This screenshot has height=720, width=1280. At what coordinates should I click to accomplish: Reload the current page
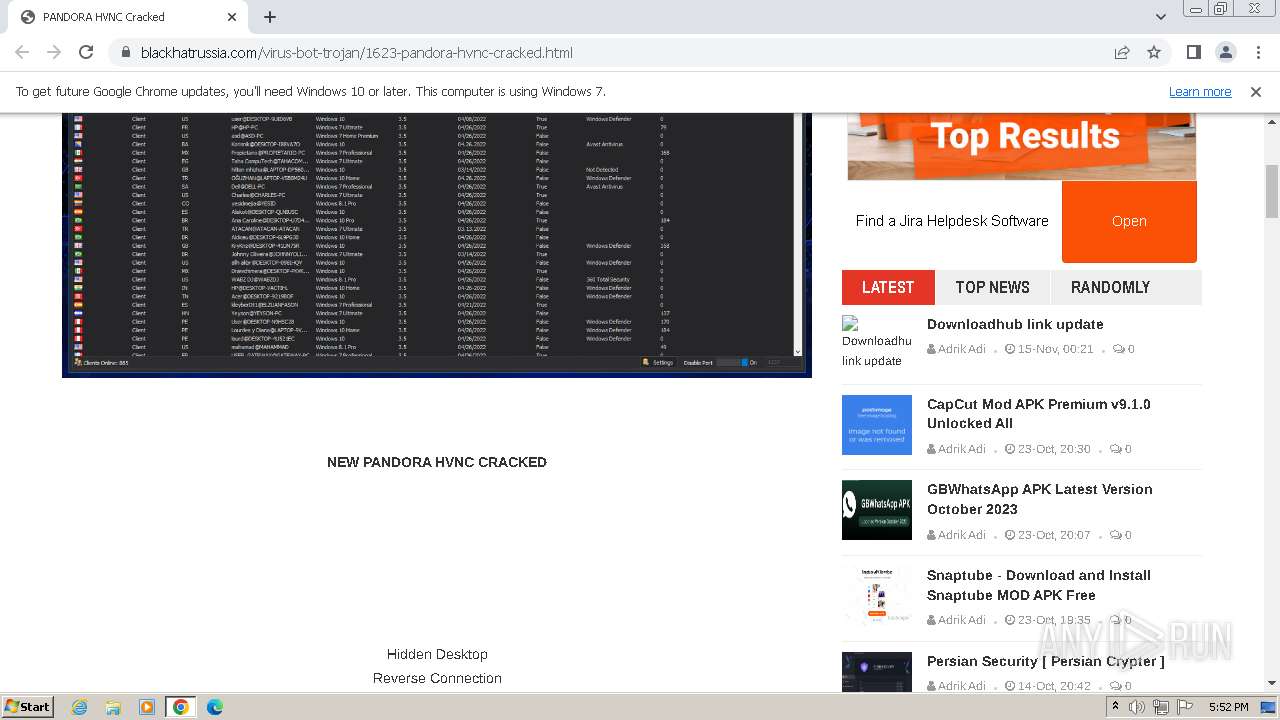86,52
